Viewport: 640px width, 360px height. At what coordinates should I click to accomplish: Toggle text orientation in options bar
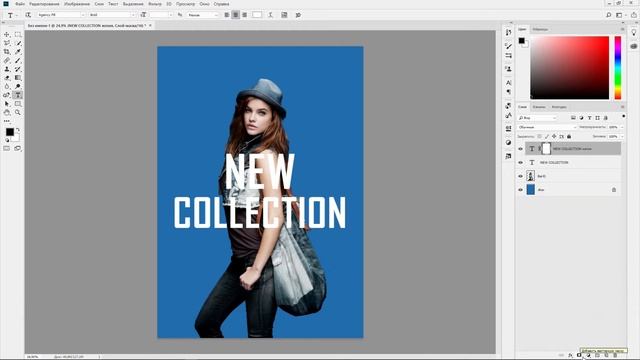click(28, 15)
